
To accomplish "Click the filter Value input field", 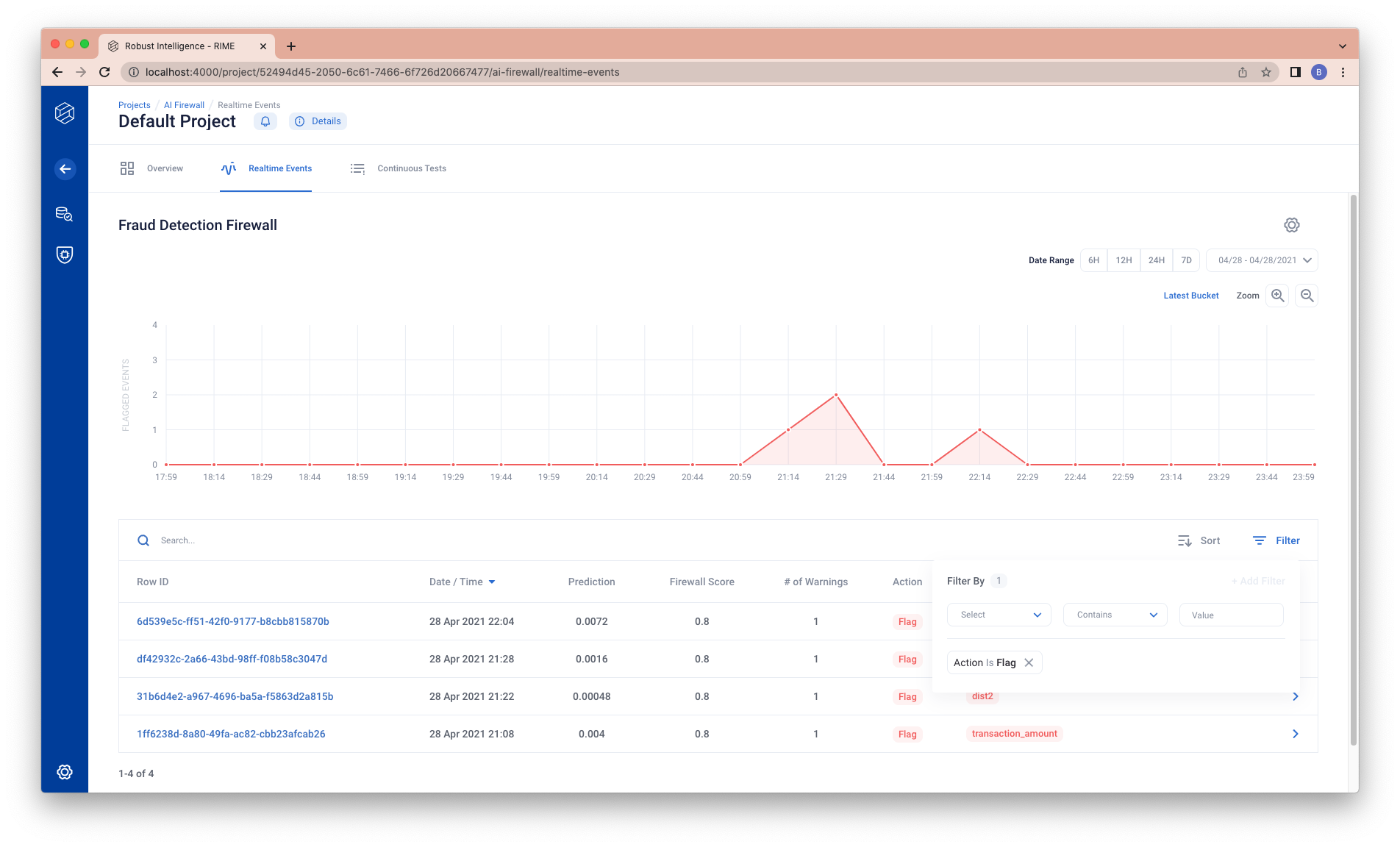I will [x=1232, y=615].
